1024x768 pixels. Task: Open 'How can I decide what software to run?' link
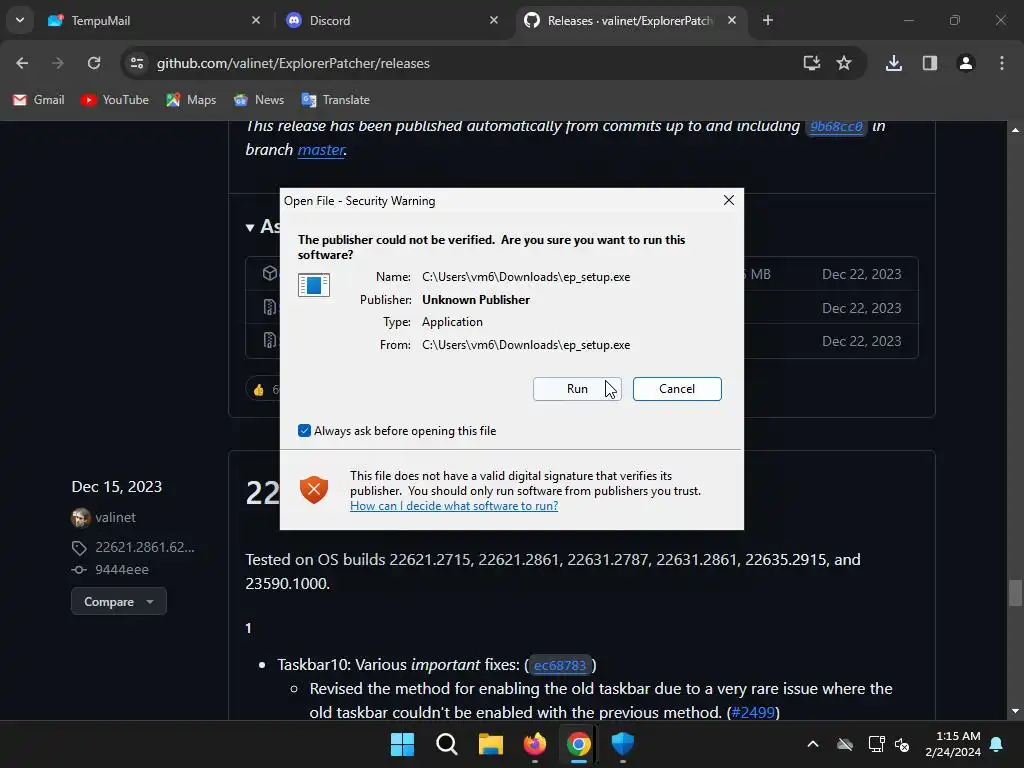click(454, 505)
